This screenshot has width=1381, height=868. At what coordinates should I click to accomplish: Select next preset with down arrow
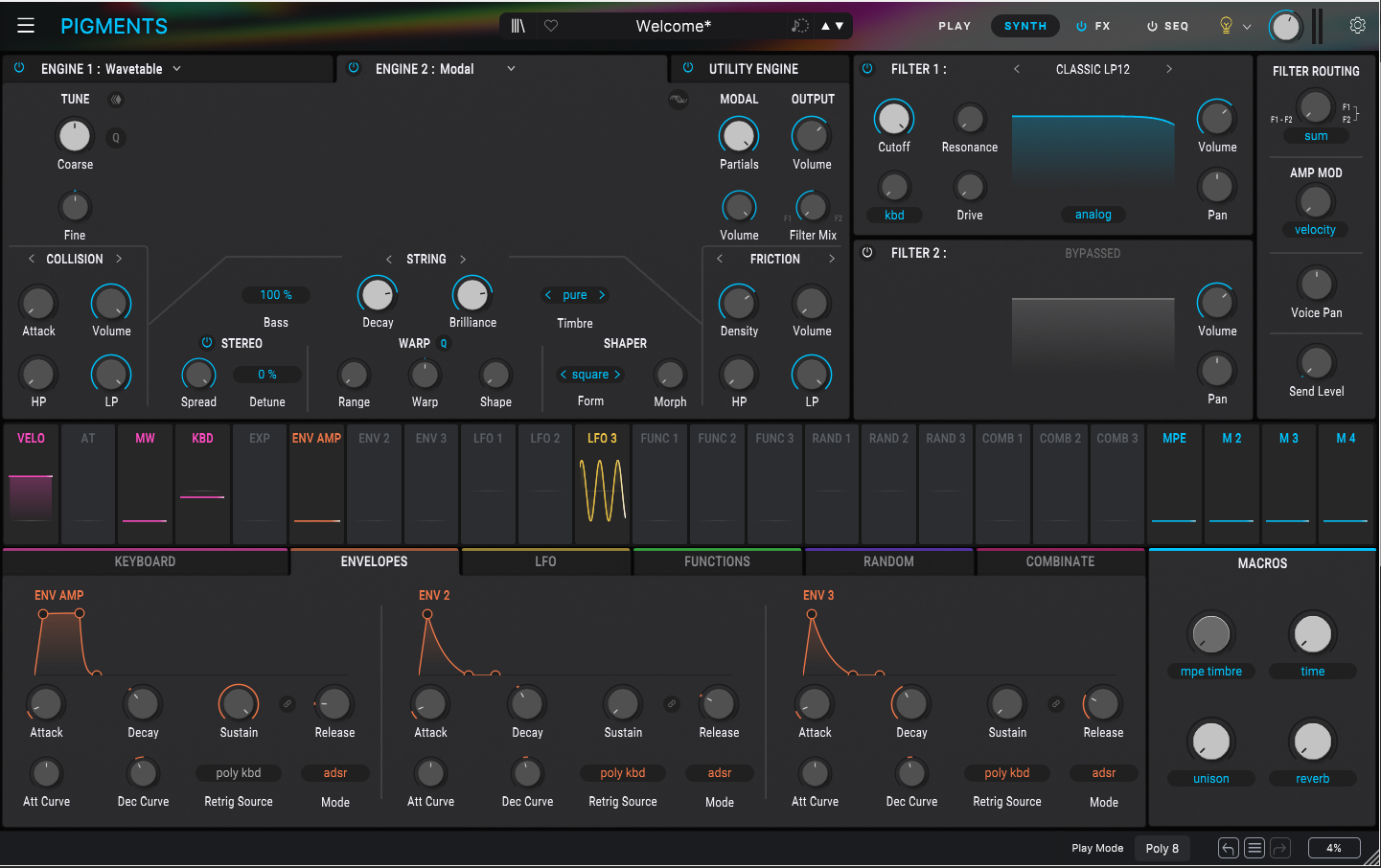click(840, 26)
